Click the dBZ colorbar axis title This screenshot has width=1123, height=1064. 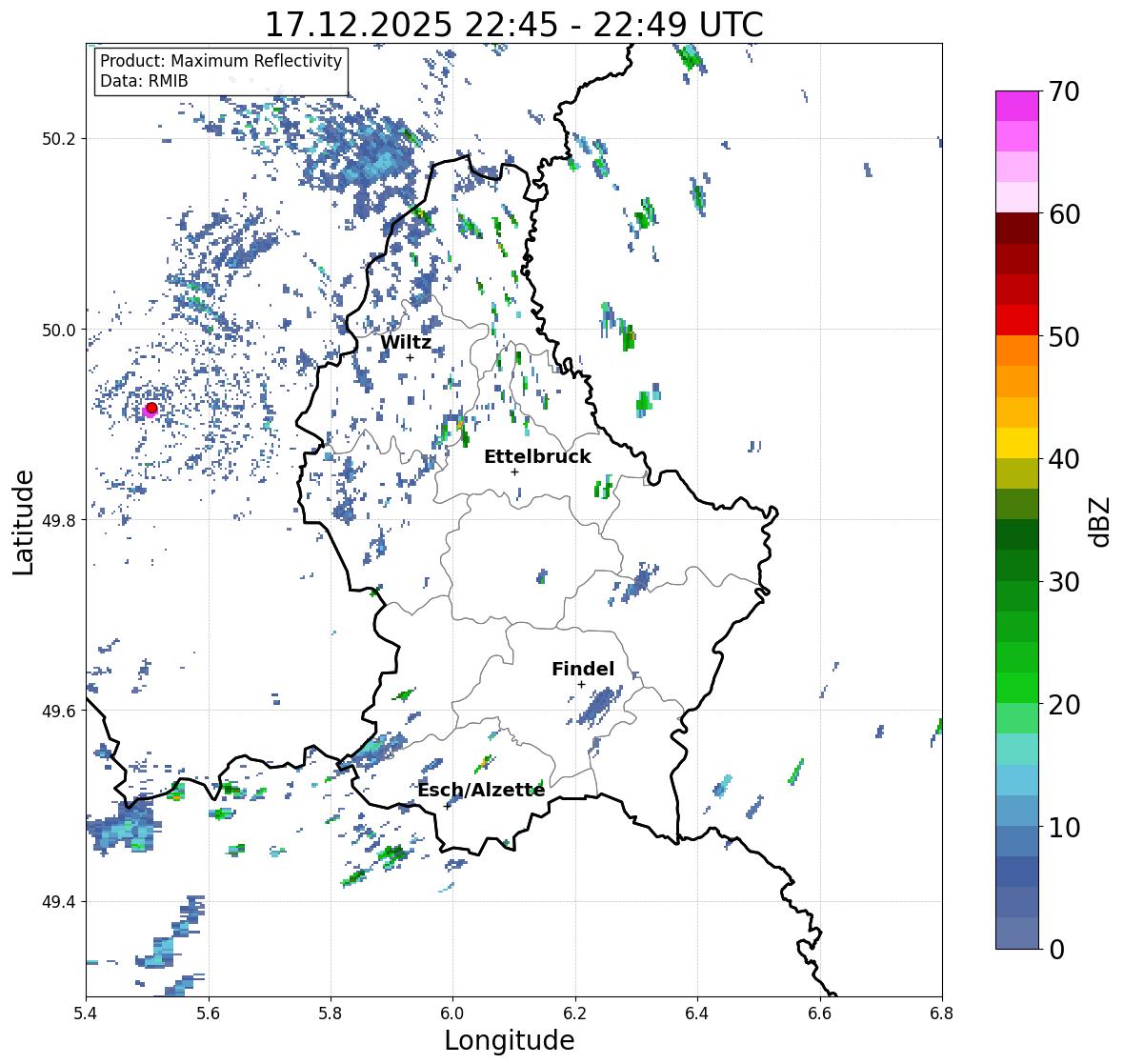1101,521
